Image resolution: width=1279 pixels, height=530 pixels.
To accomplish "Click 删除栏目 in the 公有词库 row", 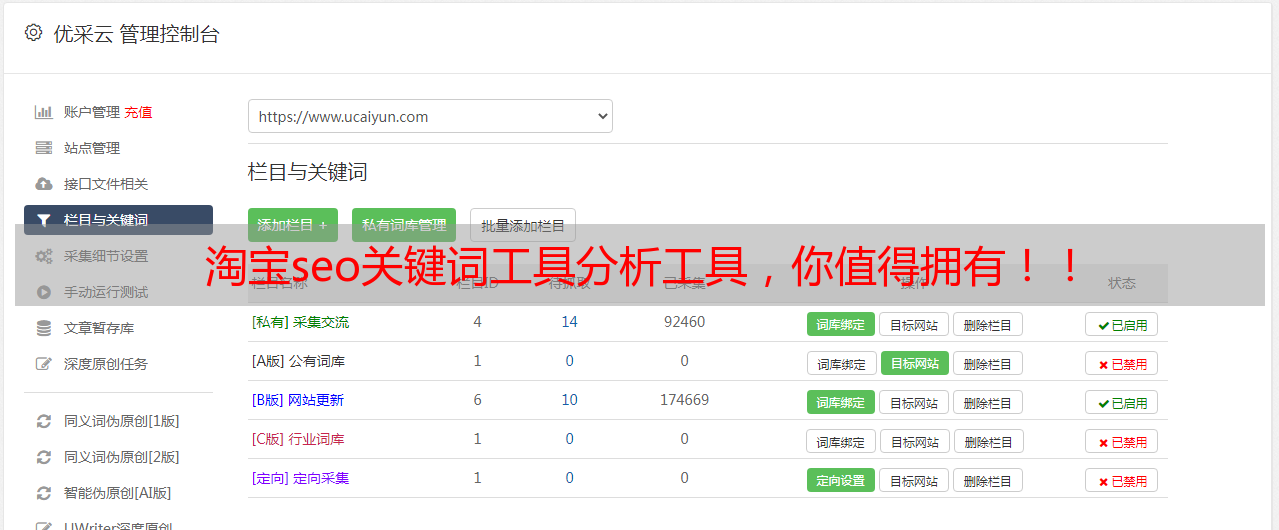I will click(x=988, y=363).
